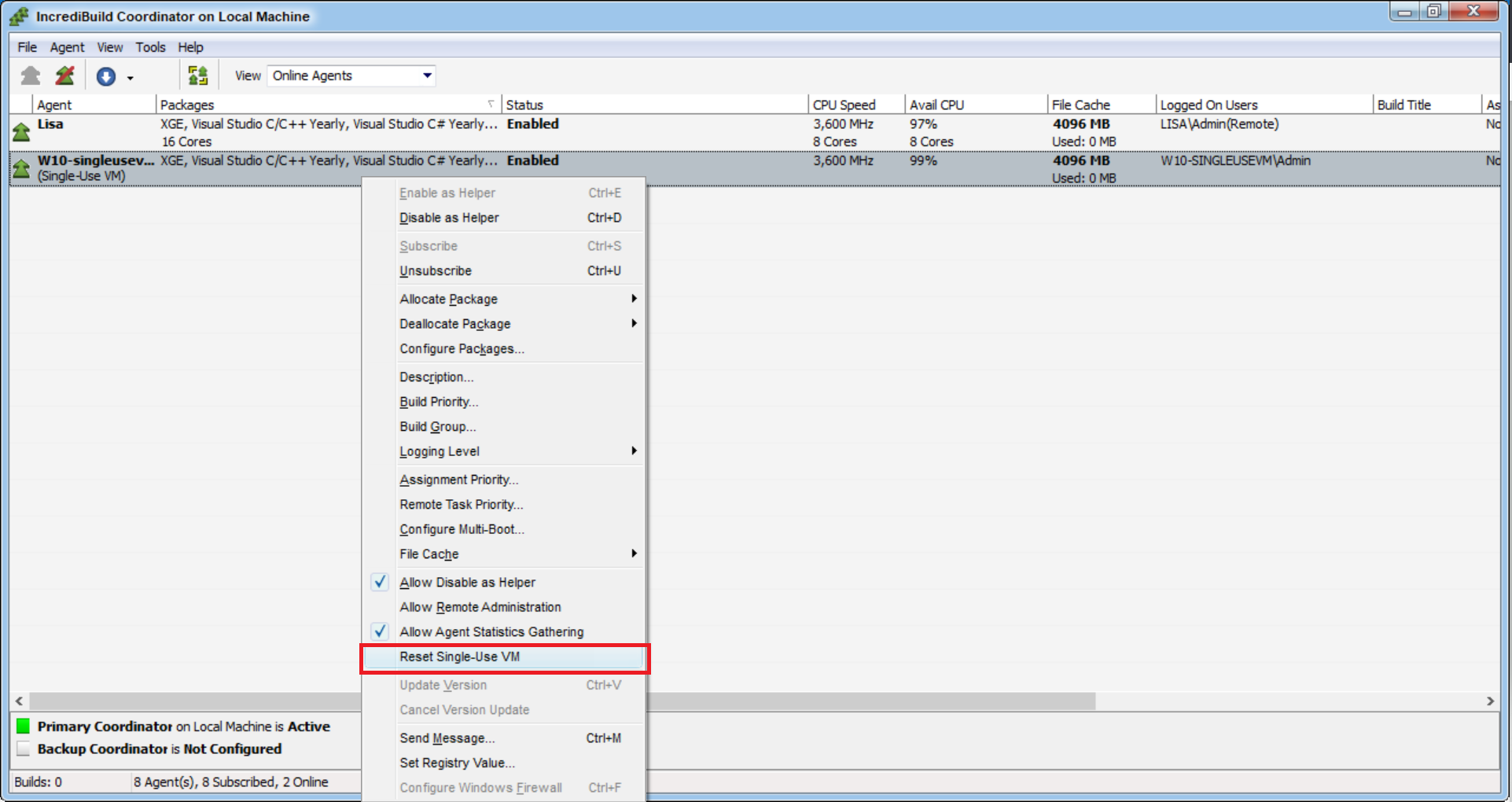Toggle Allow Disable as Helper

tap(503, 582)
